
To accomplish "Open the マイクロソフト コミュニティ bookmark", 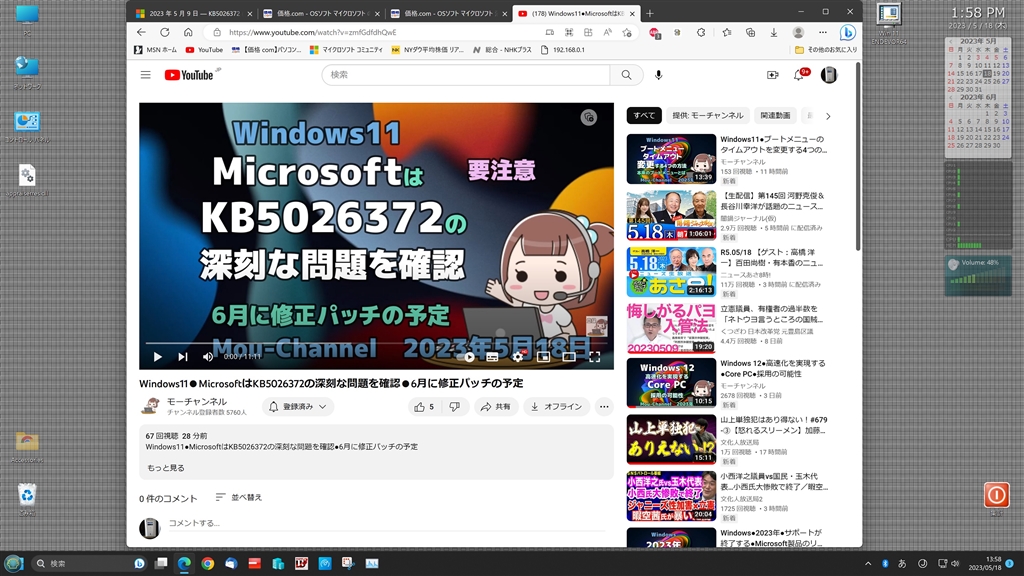I will click(x=346, y=50).
